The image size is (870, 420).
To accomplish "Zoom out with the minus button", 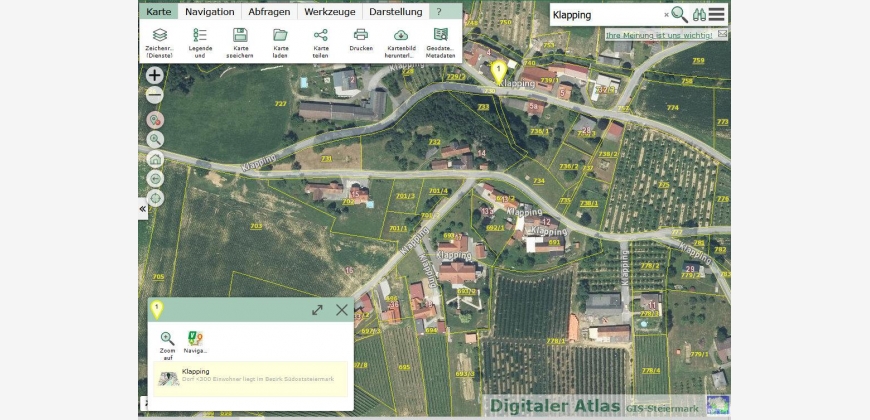I will 155,96.
